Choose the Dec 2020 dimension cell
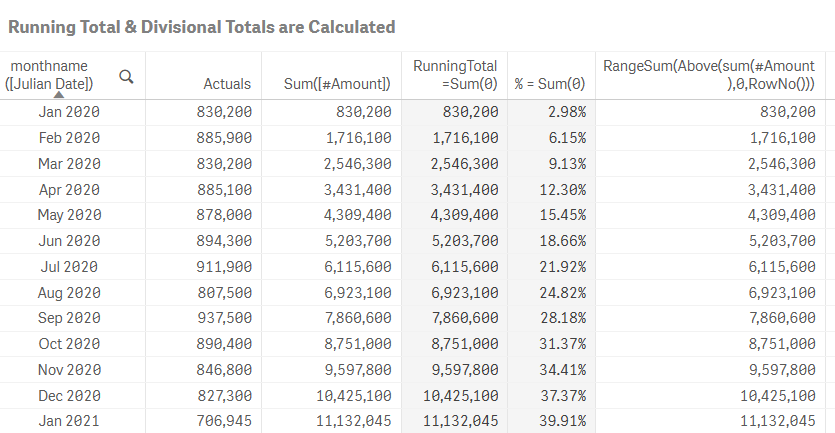 pyautogui.click(x=69, y=395)
